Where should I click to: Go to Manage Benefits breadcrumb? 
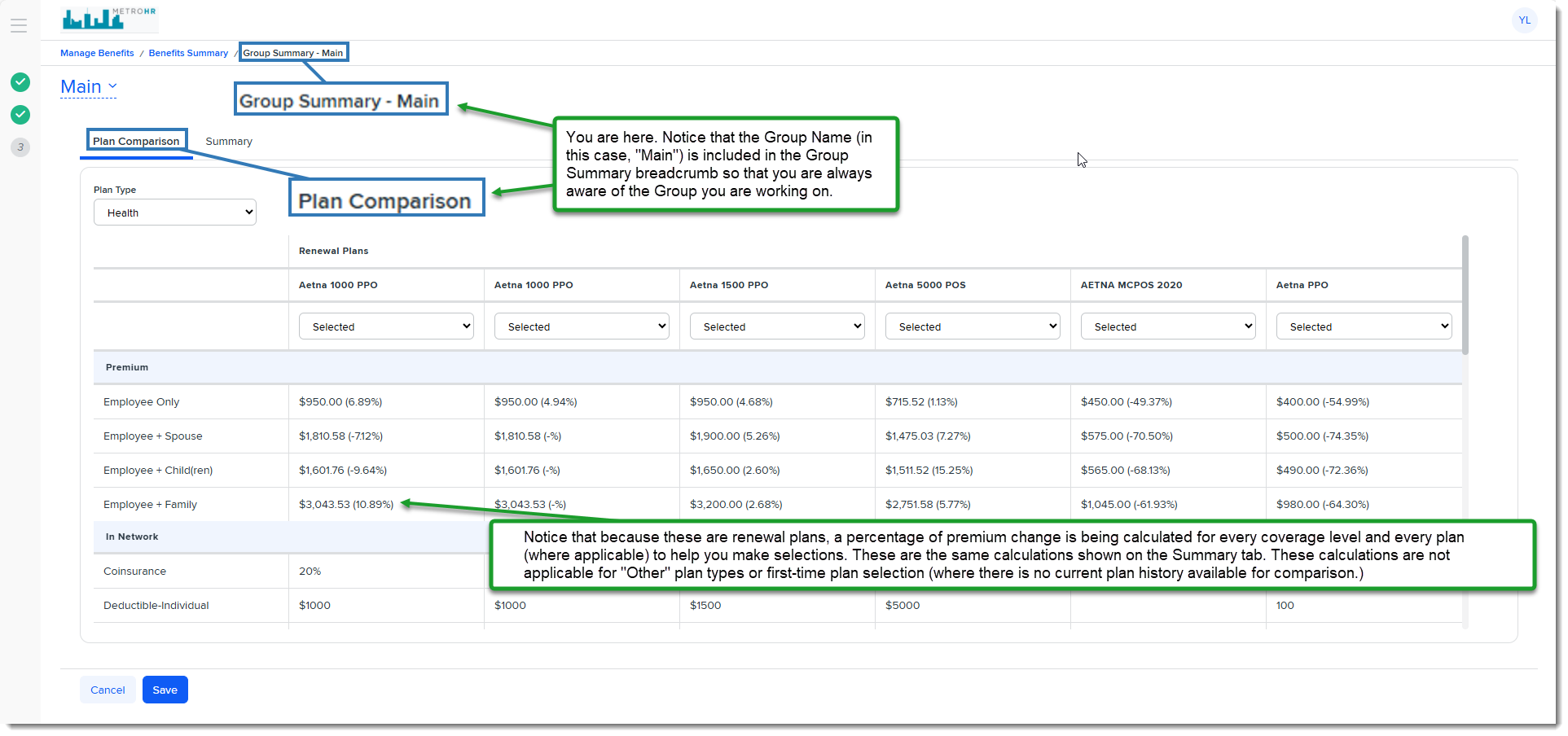tap(97, 53)
